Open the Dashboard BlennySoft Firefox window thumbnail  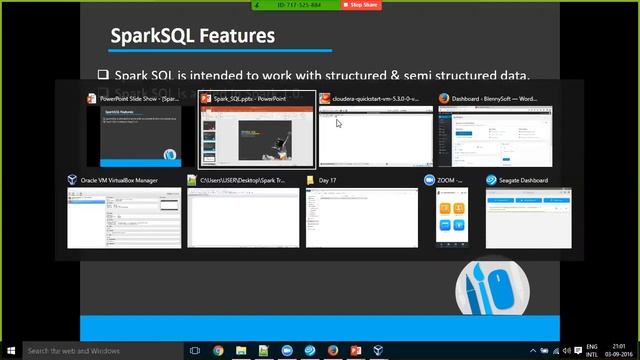click(495, 136)
